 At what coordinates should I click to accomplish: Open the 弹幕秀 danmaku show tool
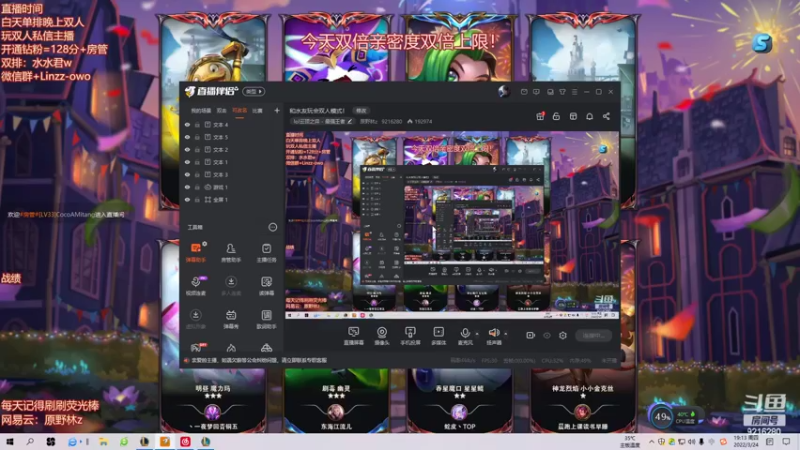click(231, 319)
